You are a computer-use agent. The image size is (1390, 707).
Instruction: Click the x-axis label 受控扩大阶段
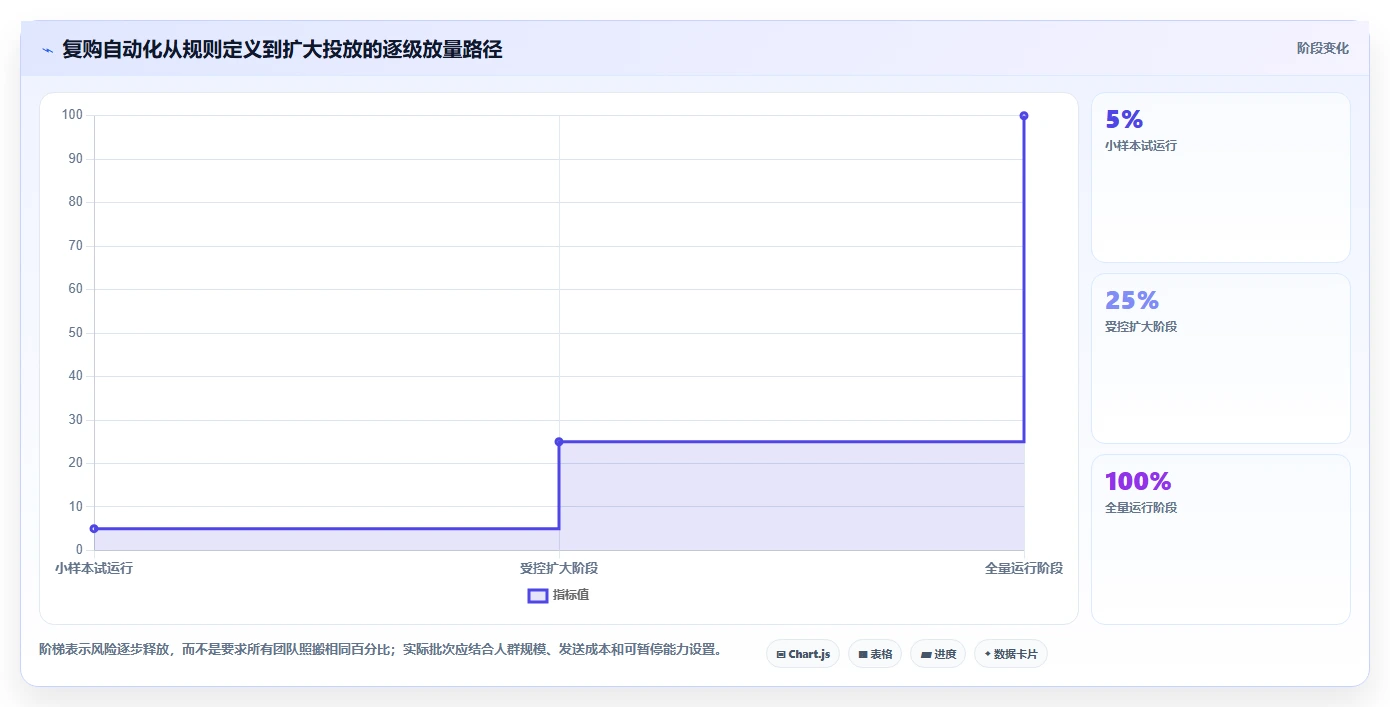(x=559, y=568)
